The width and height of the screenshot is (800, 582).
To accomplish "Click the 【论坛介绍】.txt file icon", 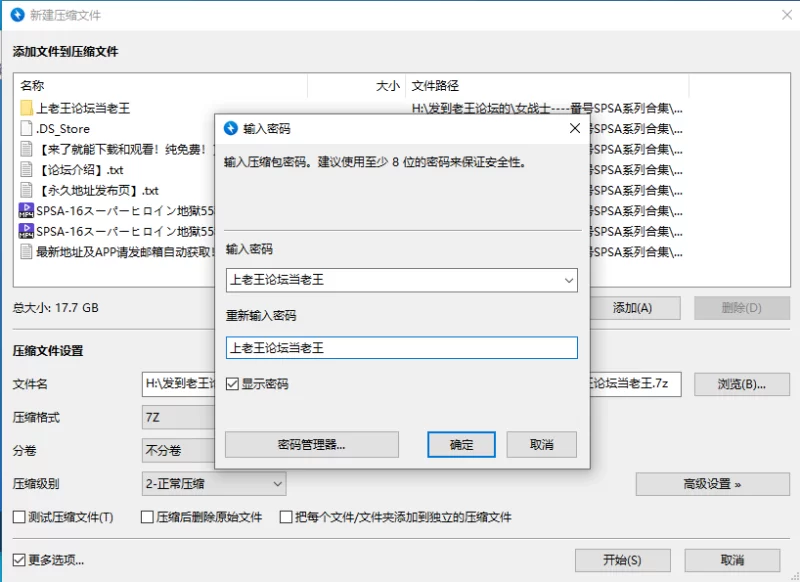I will (x=26, y=169).
